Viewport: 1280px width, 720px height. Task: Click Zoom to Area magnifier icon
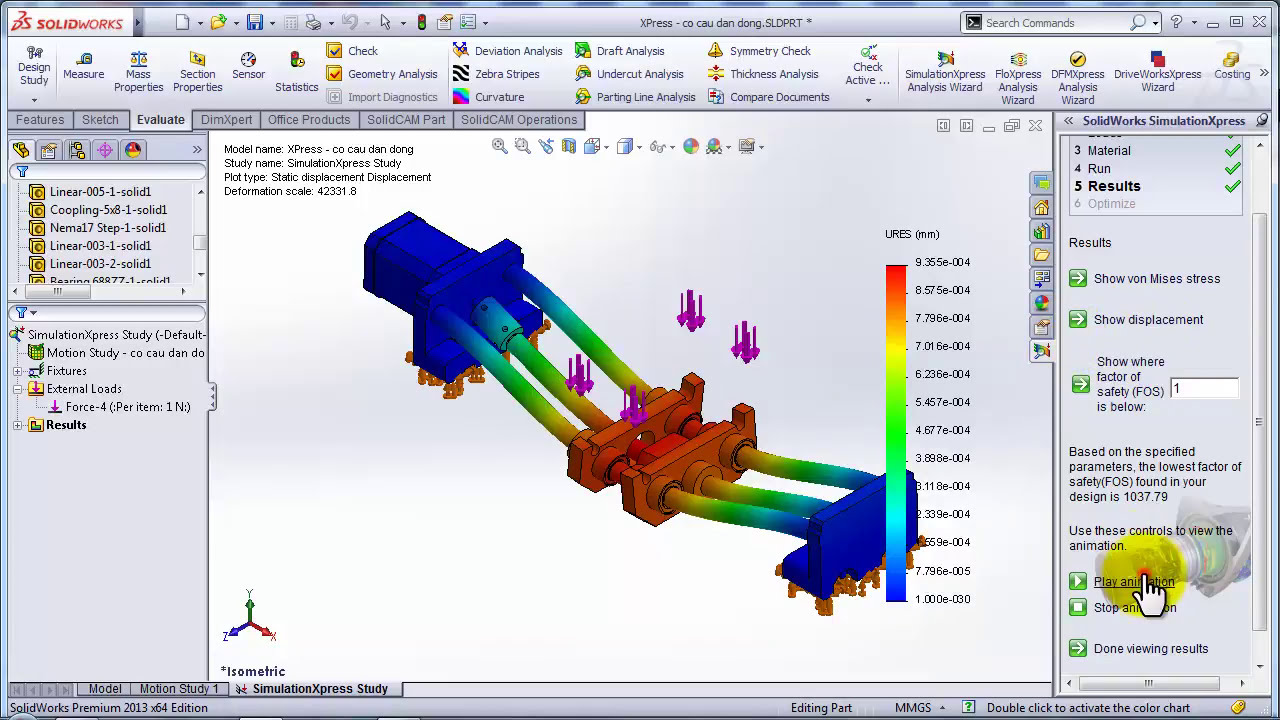[x=522, y=147]
